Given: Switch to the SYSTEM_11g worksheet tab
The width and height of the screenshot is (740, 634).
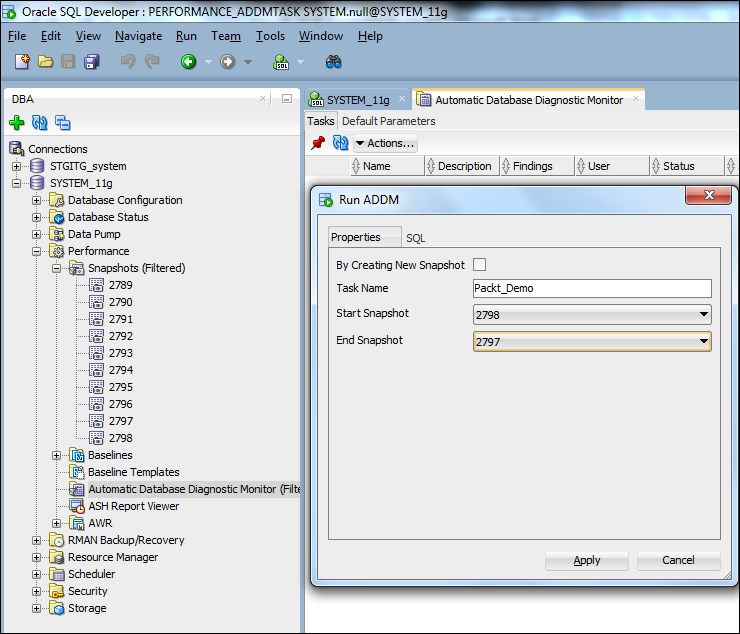Looking at the screenshot, I should click(x=357, y=100).
